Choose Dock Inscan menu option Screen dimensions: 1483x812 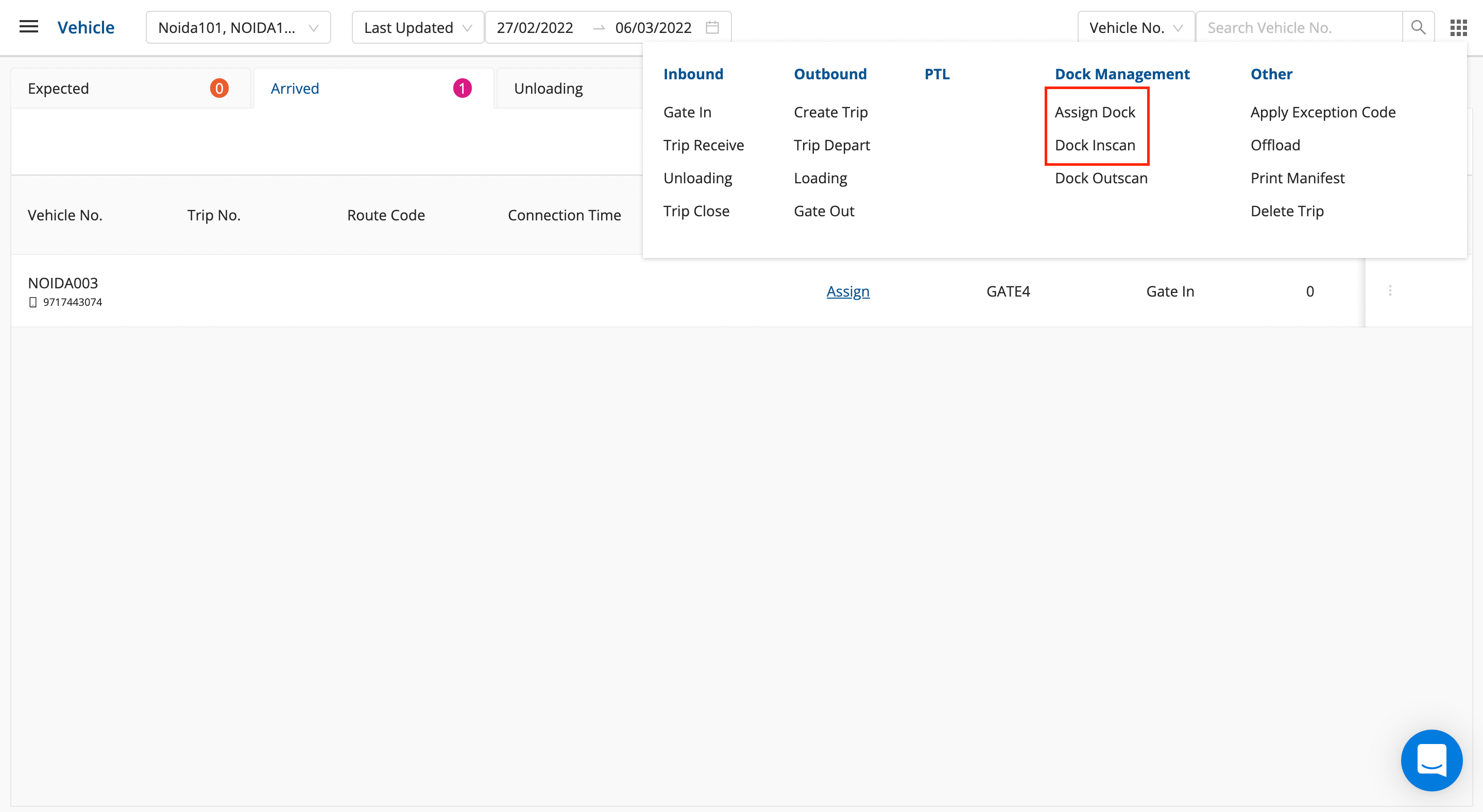click(x=1095, y=145)
